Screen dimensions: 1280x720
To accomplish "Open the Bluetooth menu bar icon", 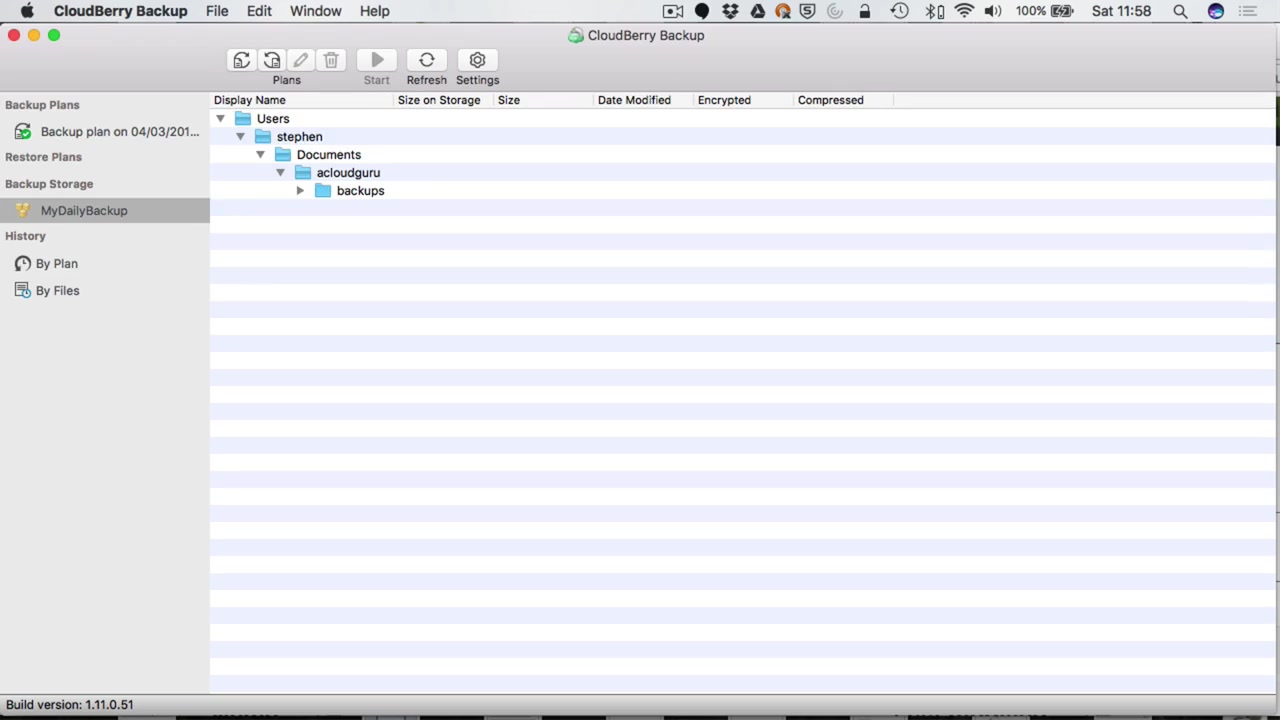I will tap(934, 11).
